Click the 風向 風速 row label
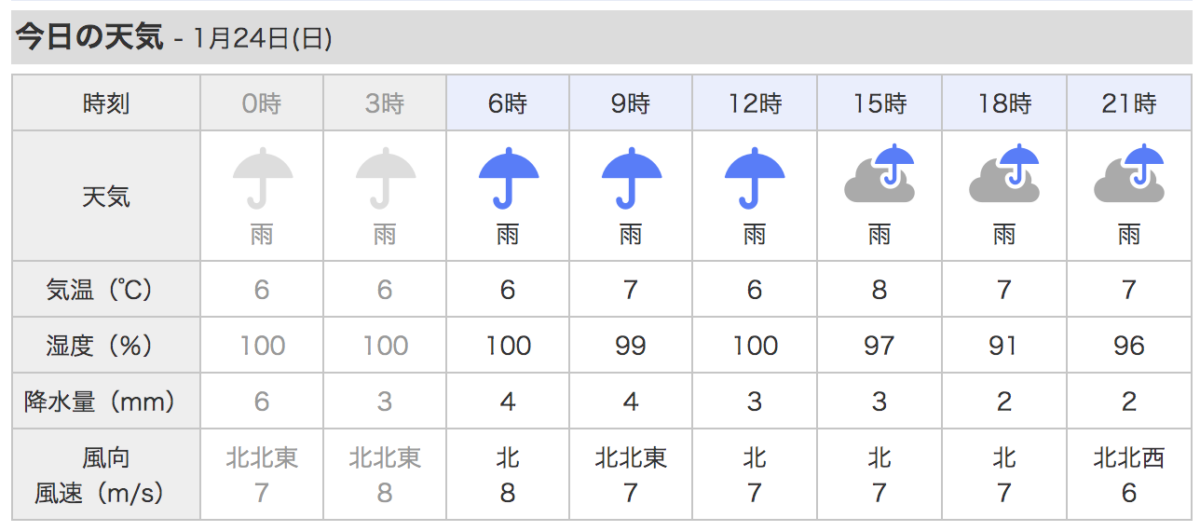The width and height of the screenshot is (1200, 531). 106,475
